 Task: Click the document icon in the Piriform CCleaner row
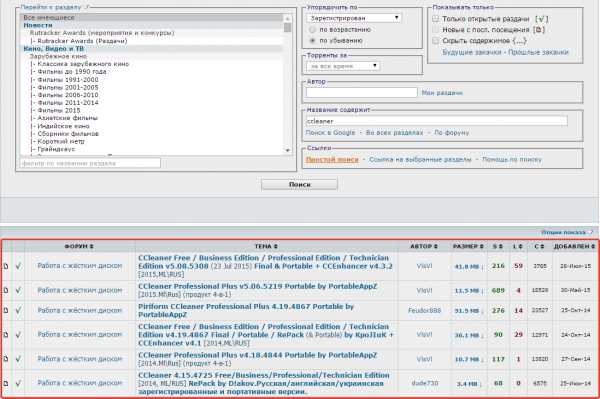(6, 311)
